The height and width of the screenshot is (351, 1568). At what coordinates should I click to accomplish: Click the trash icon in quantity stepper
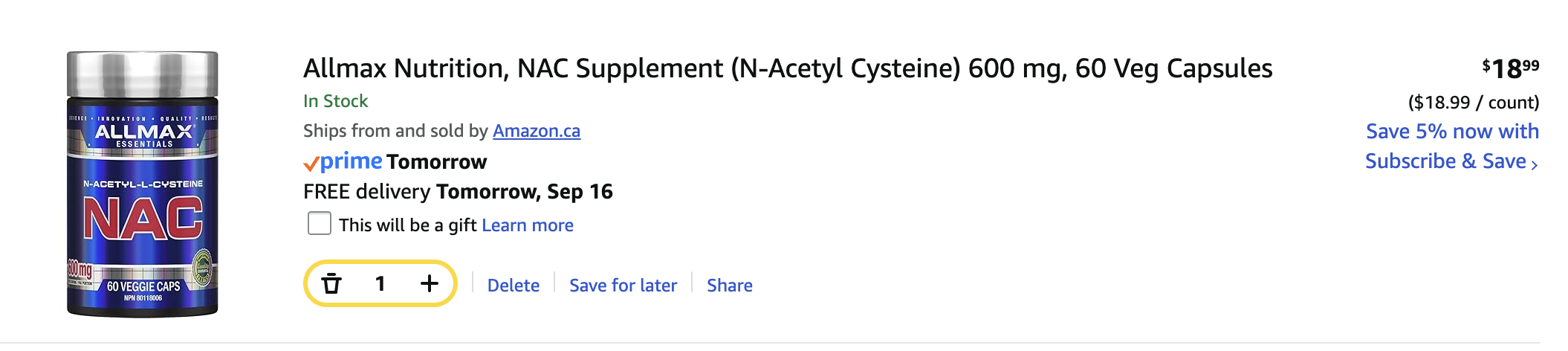point(331,283)
